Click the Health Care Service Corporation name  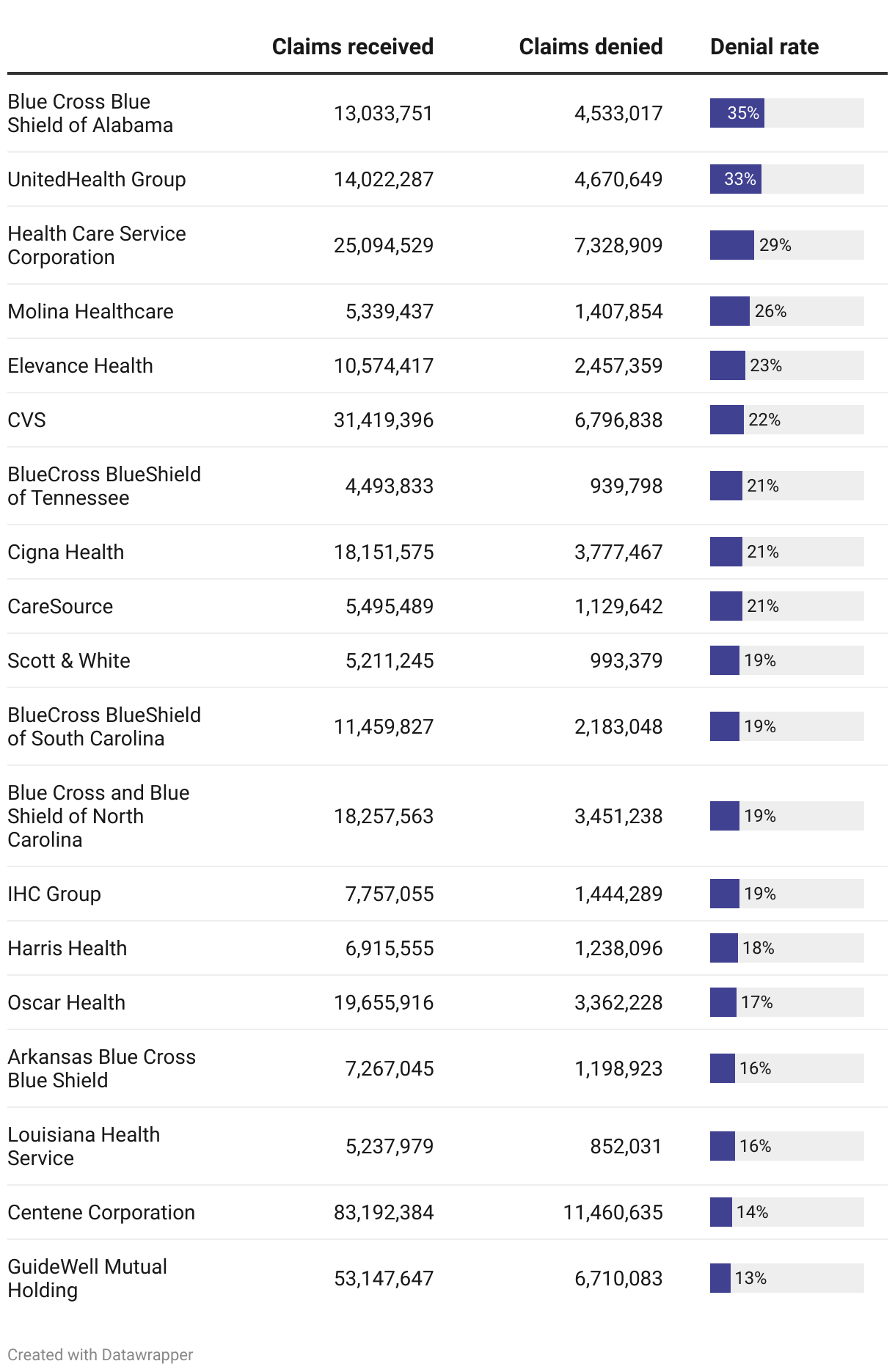click(97, 245)
